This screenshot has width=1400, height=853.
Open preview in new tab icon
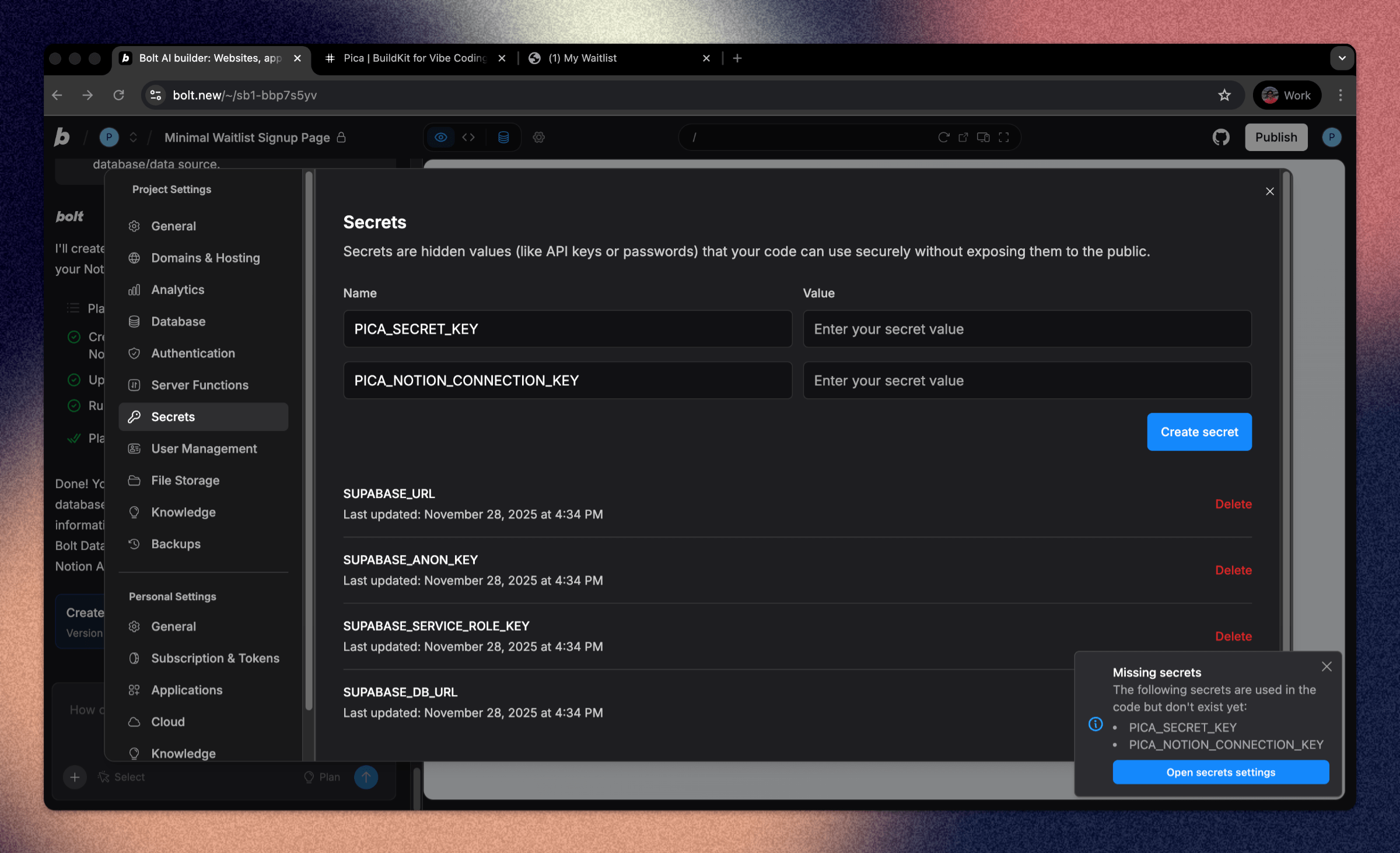[963, 138]
